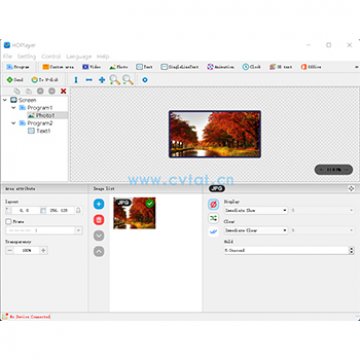
Task: Click the JPG badge above display settings
Action: pos(217,189)
